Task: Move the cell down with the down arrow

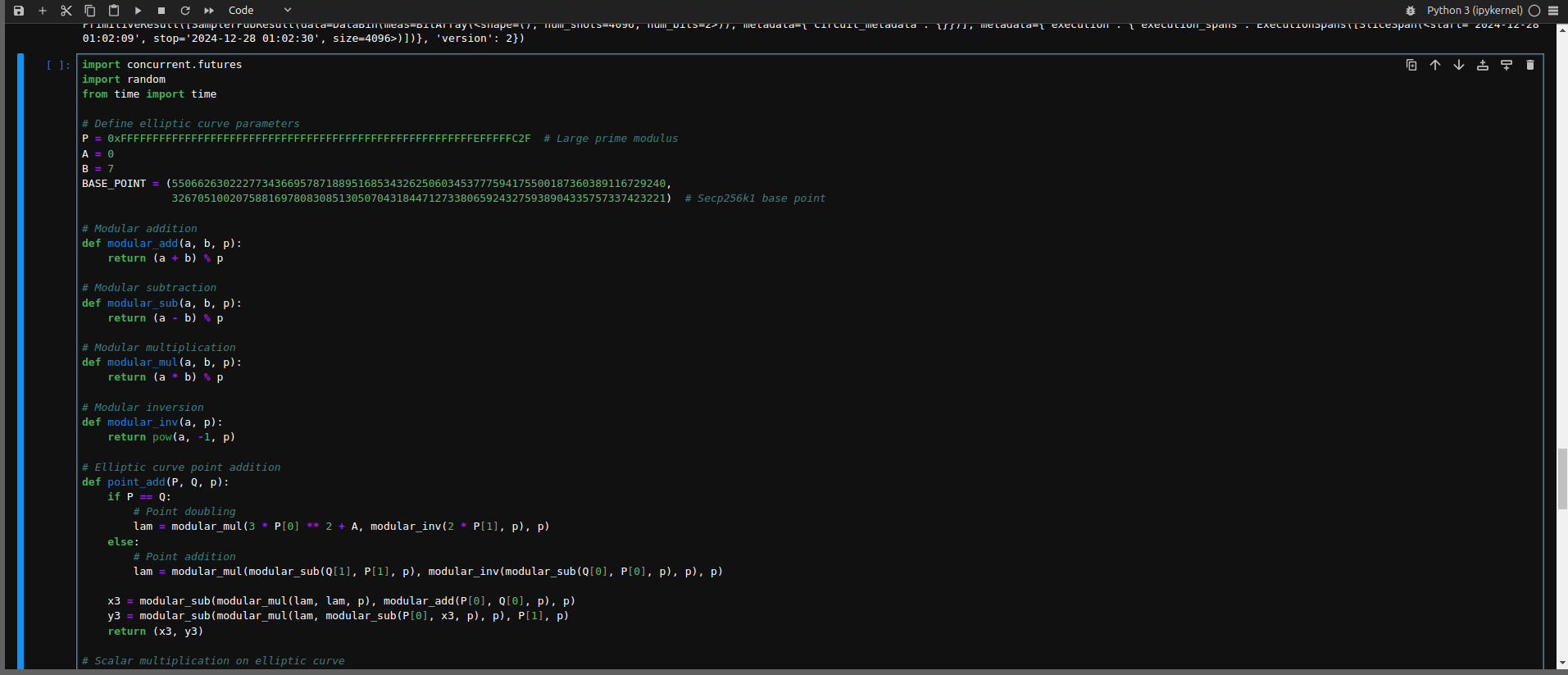Action: (x=1459, y=65)
